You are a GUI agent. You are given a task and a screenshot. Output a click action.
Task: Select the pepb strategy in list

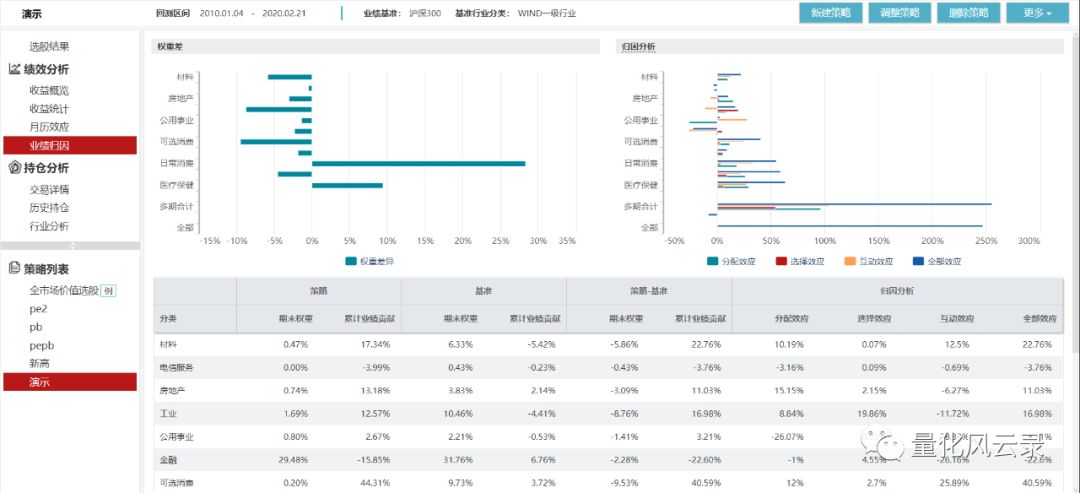(42, 345)
